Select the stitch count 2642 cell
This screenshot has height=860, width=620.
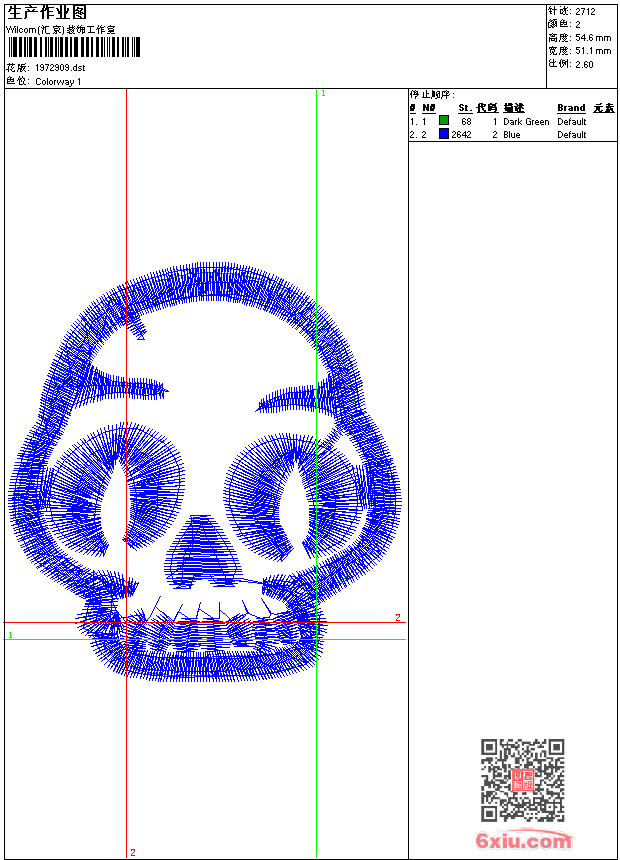click(x=461, y=135)
